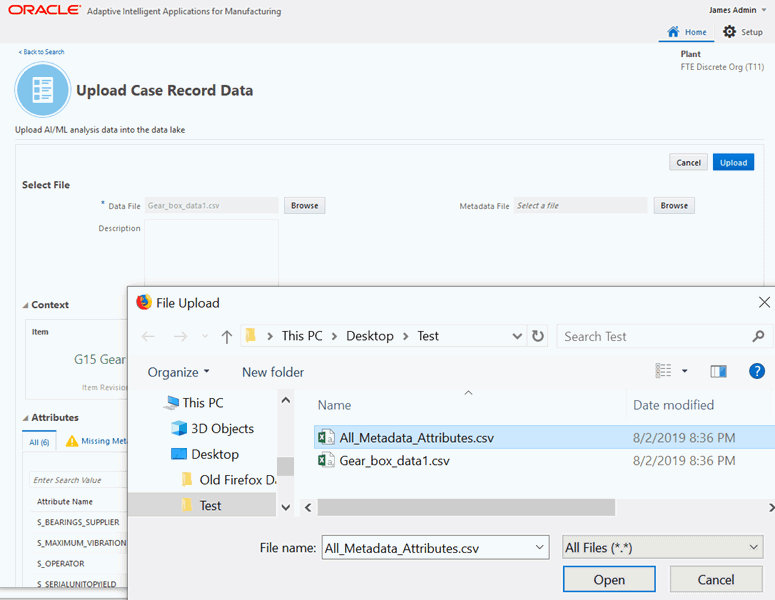Open the Home page icon
775x600 pixels.
(673, 32)
